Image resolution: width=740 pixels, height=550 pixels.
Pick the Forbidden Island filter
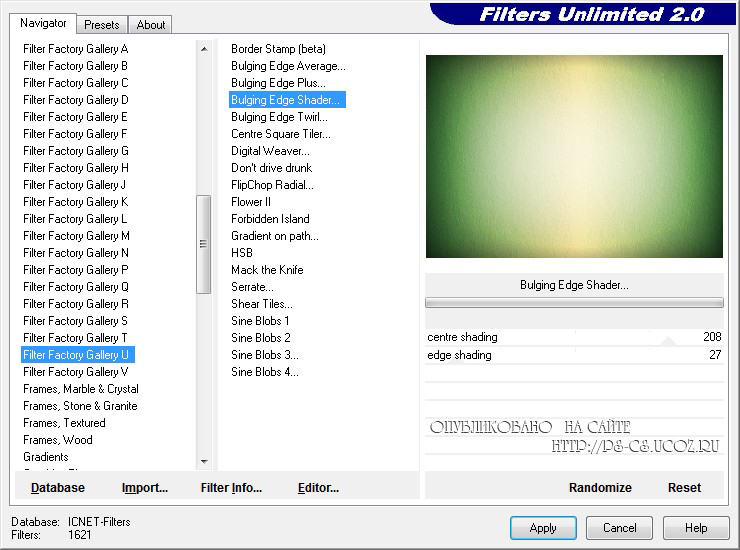point(270,219)
